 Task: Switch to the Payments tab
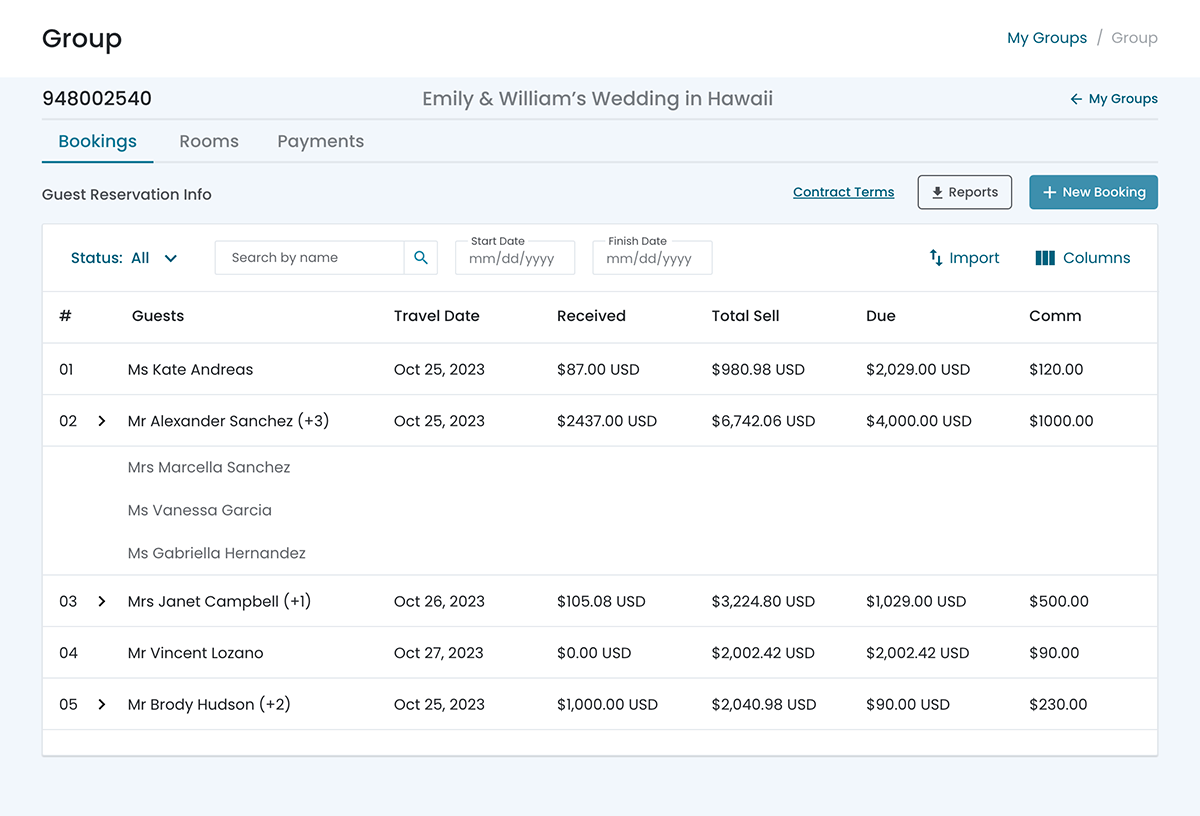tap(320, 141)
